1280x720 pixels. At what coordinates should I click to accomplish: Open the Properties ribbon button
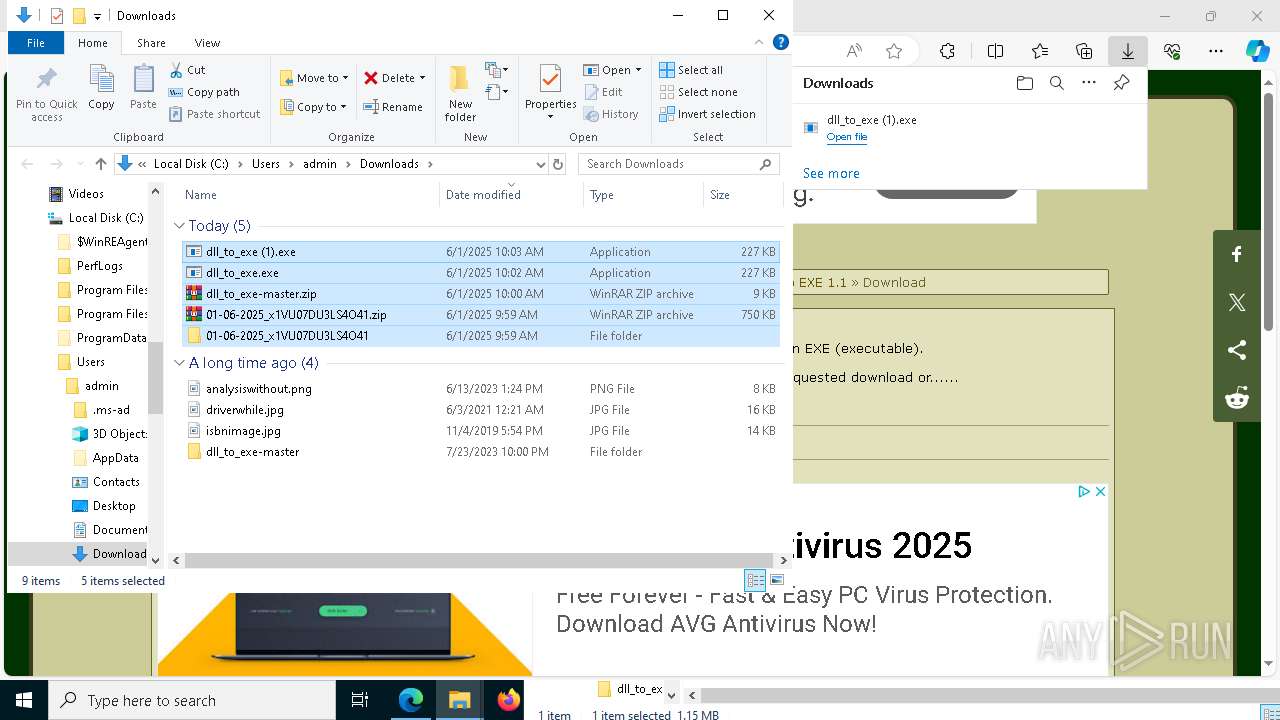[550, 92]
